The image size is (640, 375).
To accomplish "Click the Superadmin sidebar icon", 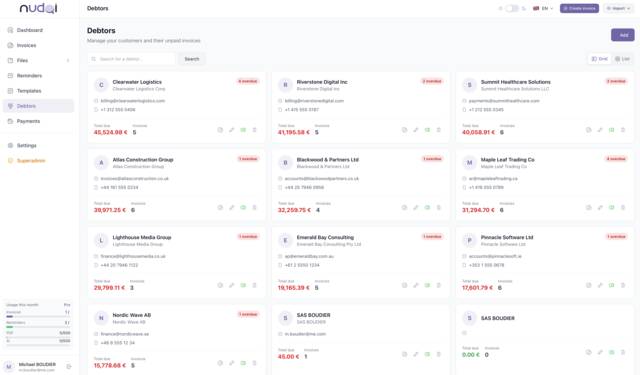I will coord(11,161).
